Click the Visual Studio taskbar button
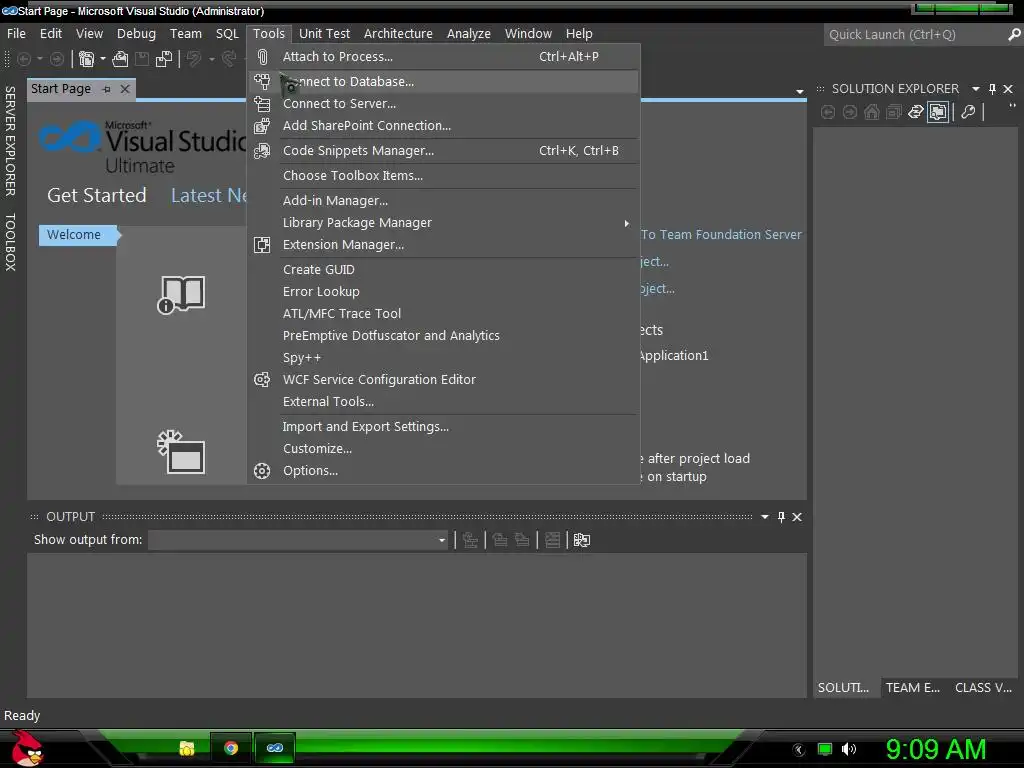The height and width of the screenshot is (768, 1024). (x=275, y=748)
